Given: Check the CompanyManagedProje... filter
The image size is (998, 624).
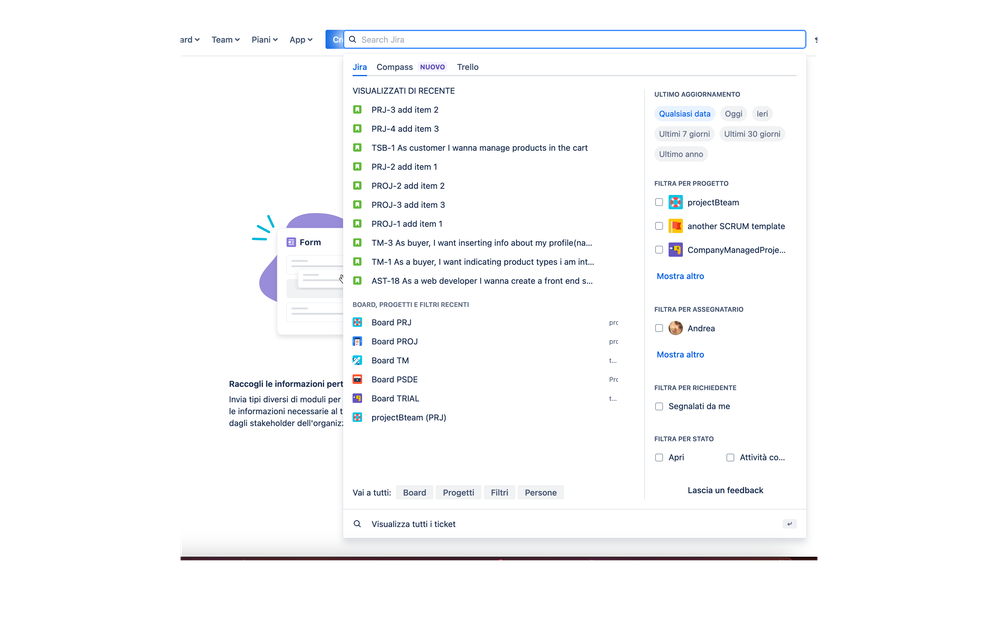Looking at the screenshot, I should [659, 250].
